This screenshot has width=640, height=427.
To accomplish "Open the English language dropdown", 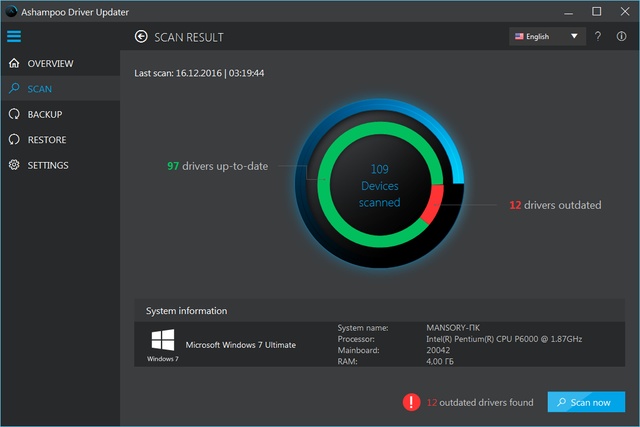I will point(538,37).
